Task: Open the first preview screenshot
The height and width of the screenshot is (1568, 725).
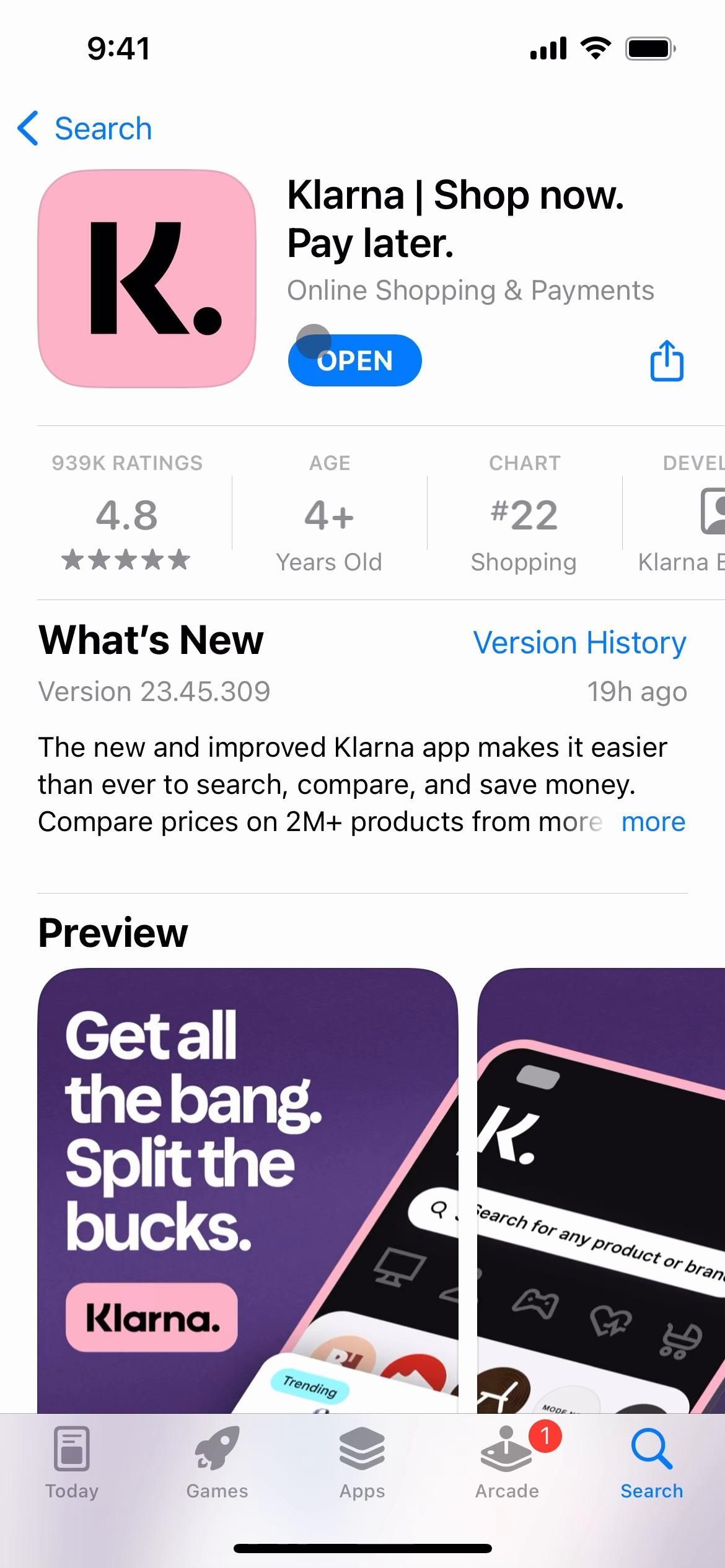Action: click(x=248, y=1190)
